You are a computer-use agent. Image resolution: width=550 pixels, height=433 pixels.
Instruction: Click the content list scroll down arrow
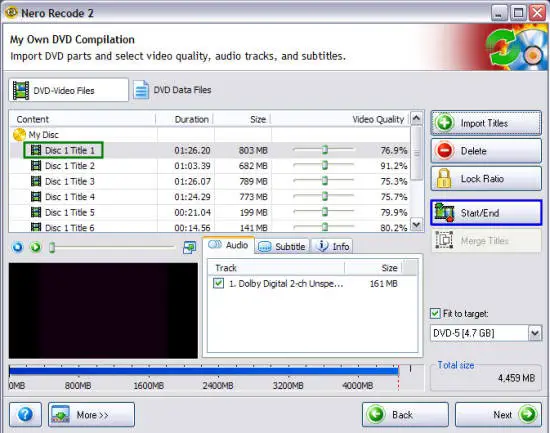coord(416,224)
